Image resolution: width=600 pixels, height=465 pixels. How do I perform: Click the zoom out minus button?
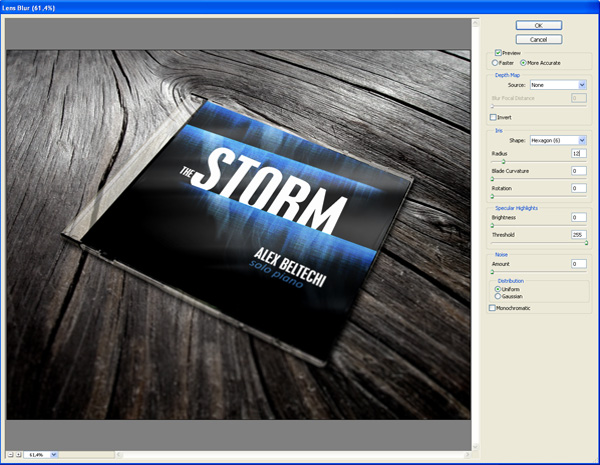coord(11,455)
